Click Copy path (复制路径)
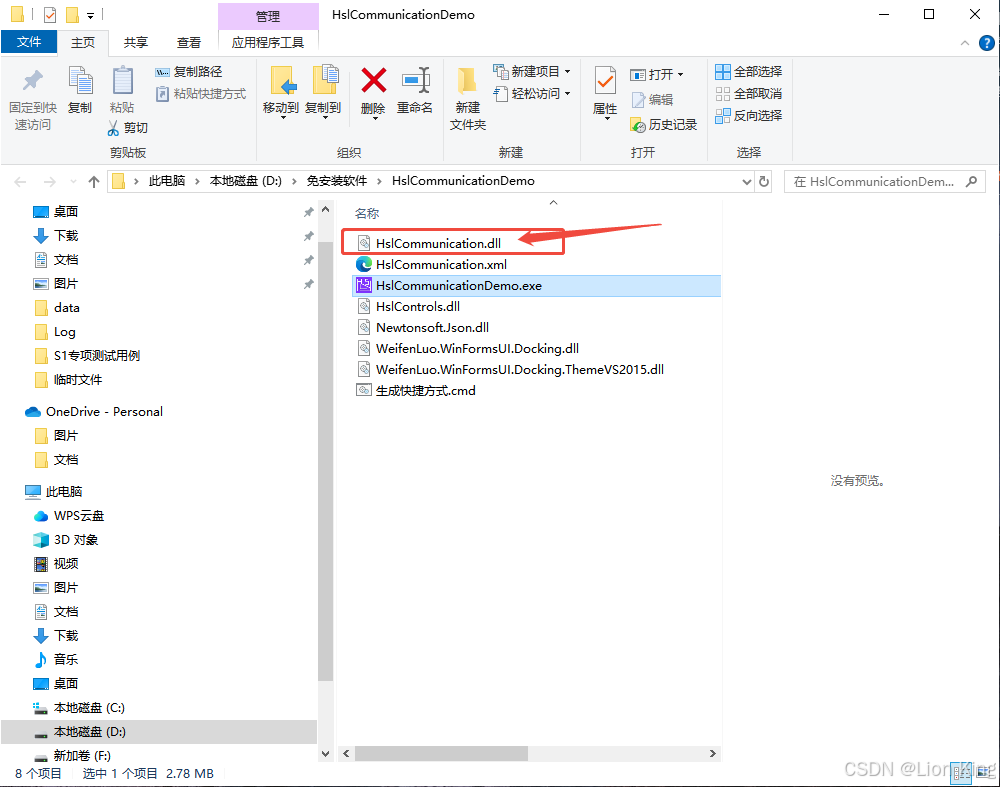Viewport: 1000px width, 787px height. (189, 72)
